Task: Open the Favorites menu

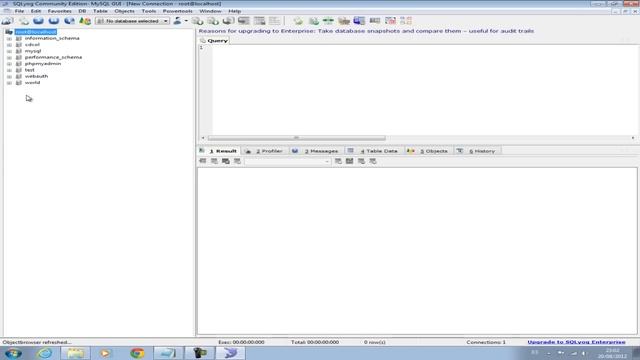Action: 60,11
